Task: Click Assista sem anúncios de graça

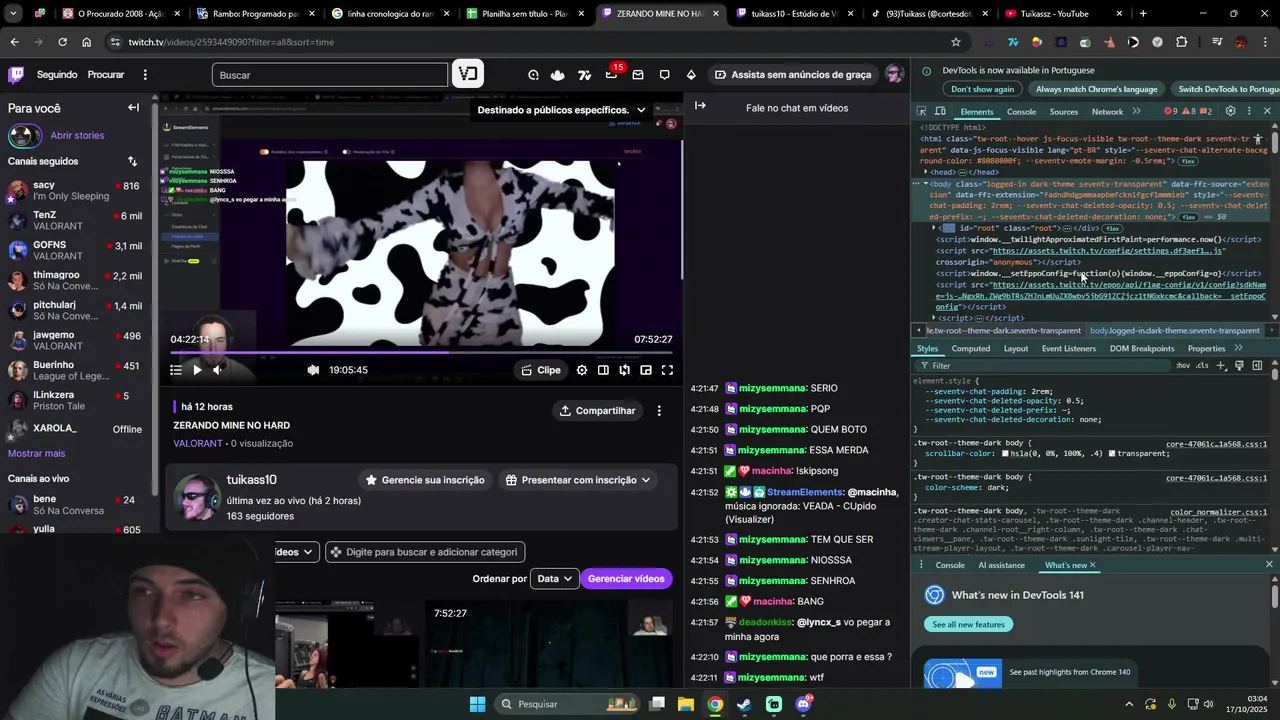Action: 793,75
